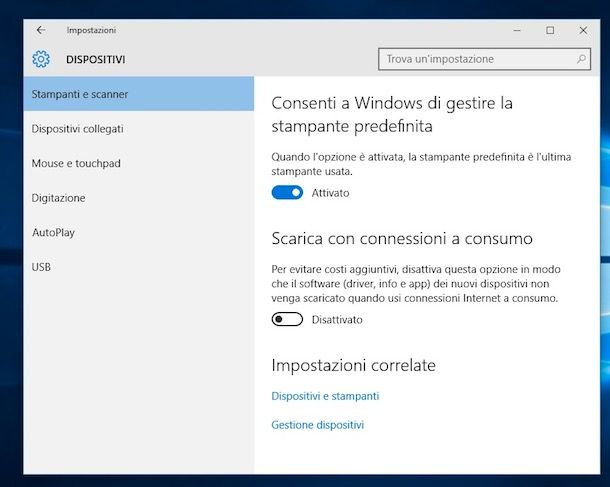
Task: Minimize the Impostazioni window
Action: [x=517, y=30]
